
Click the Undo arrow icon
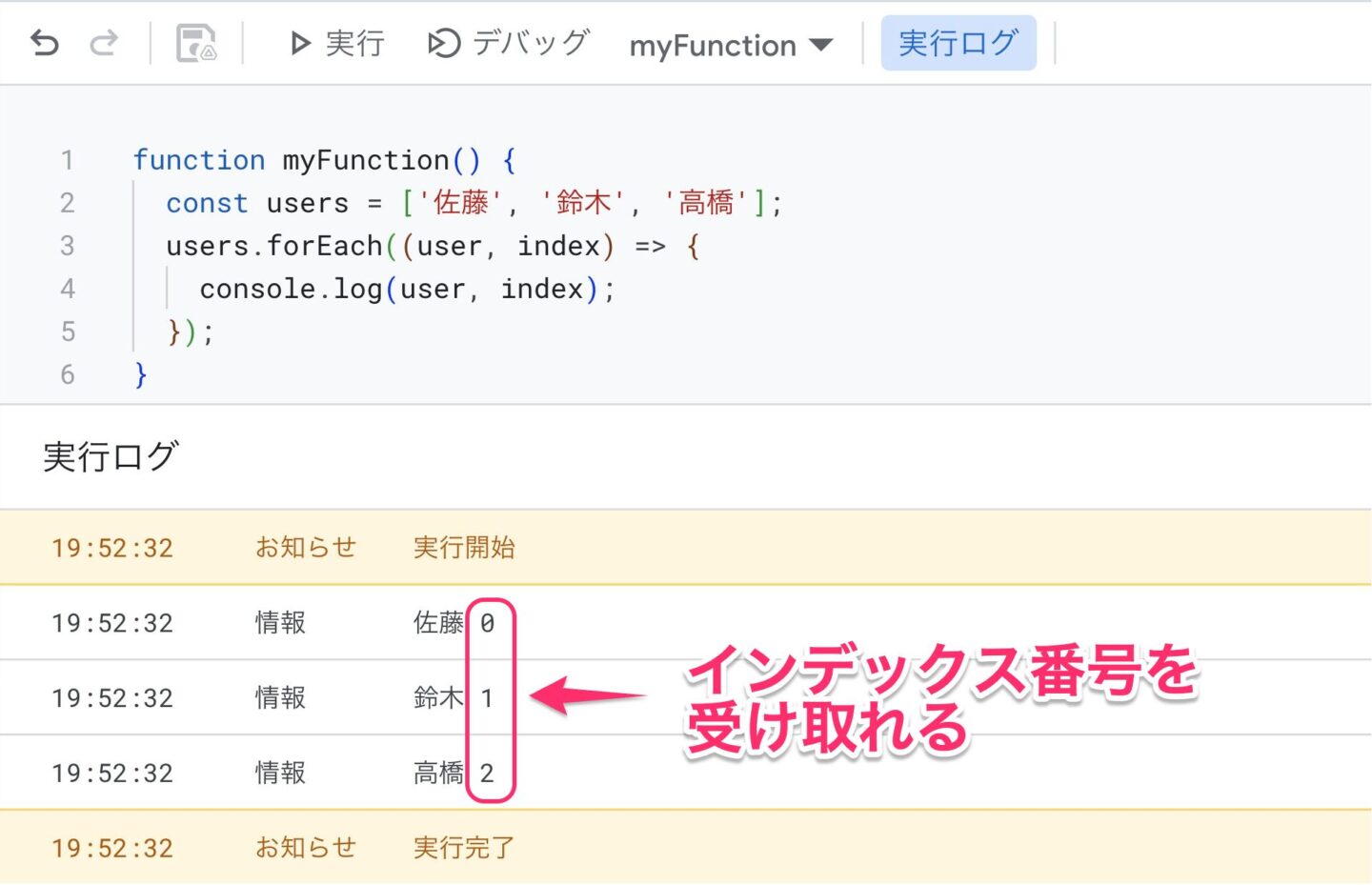[43, 43]
